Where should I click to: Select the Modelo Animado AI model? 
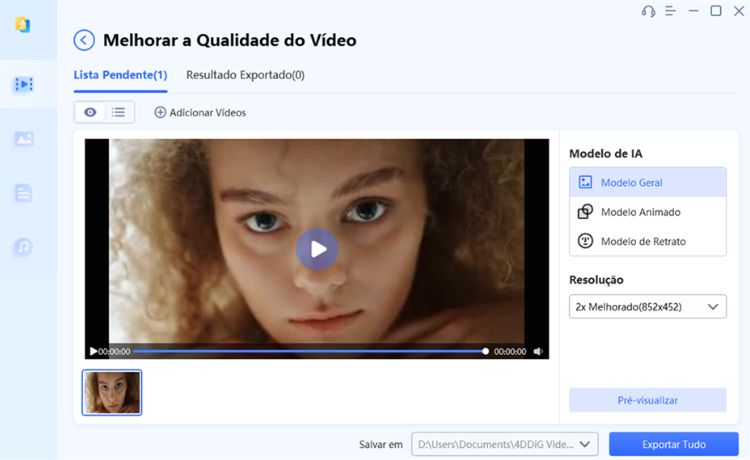coord(648,212)
